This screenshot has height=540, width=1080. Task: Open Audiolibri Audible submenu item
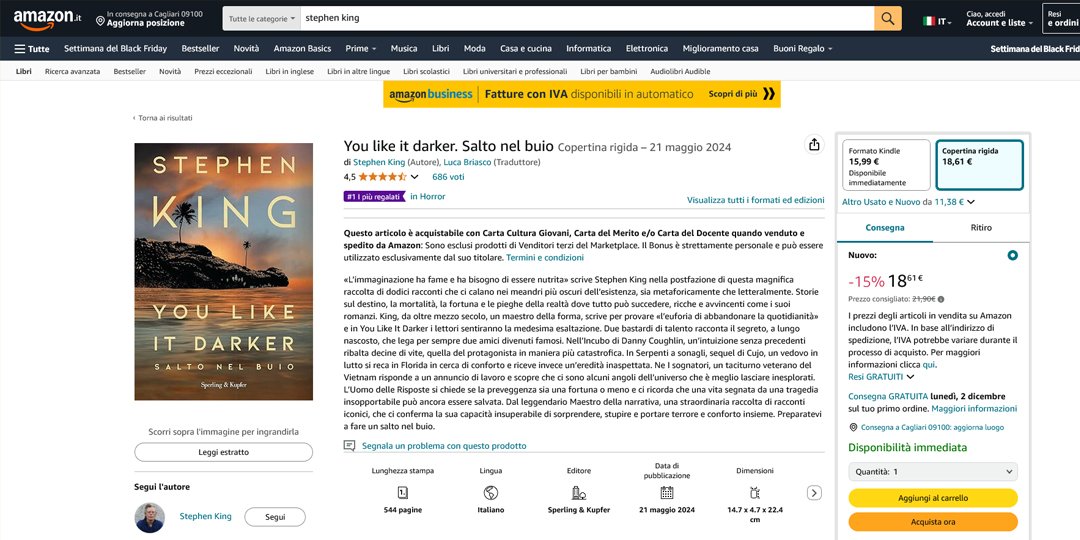[680, 72]
